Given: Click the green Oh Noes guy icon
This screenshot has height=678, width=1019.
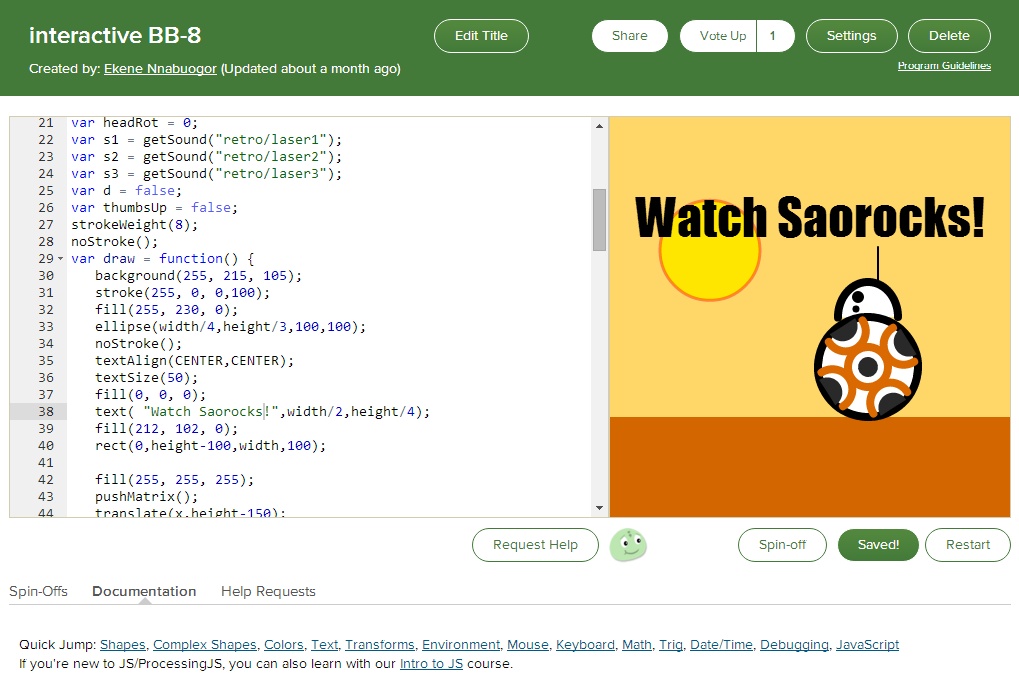Looking at the screenshot, I should click(628, 545).
